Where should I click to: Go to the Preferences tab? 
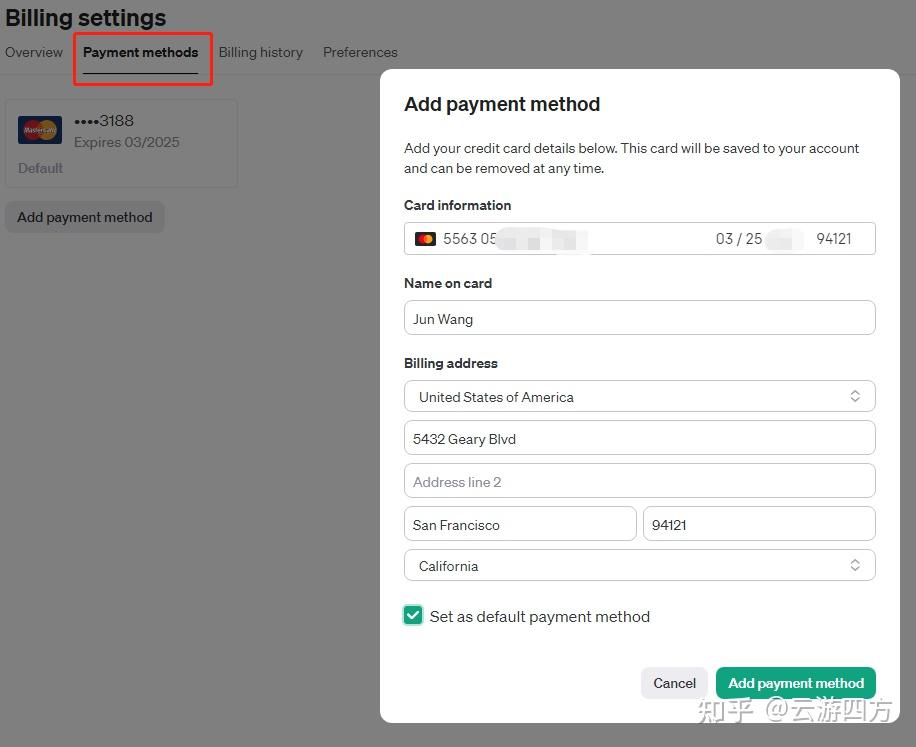pyautogui.click(x=360, y=52)
